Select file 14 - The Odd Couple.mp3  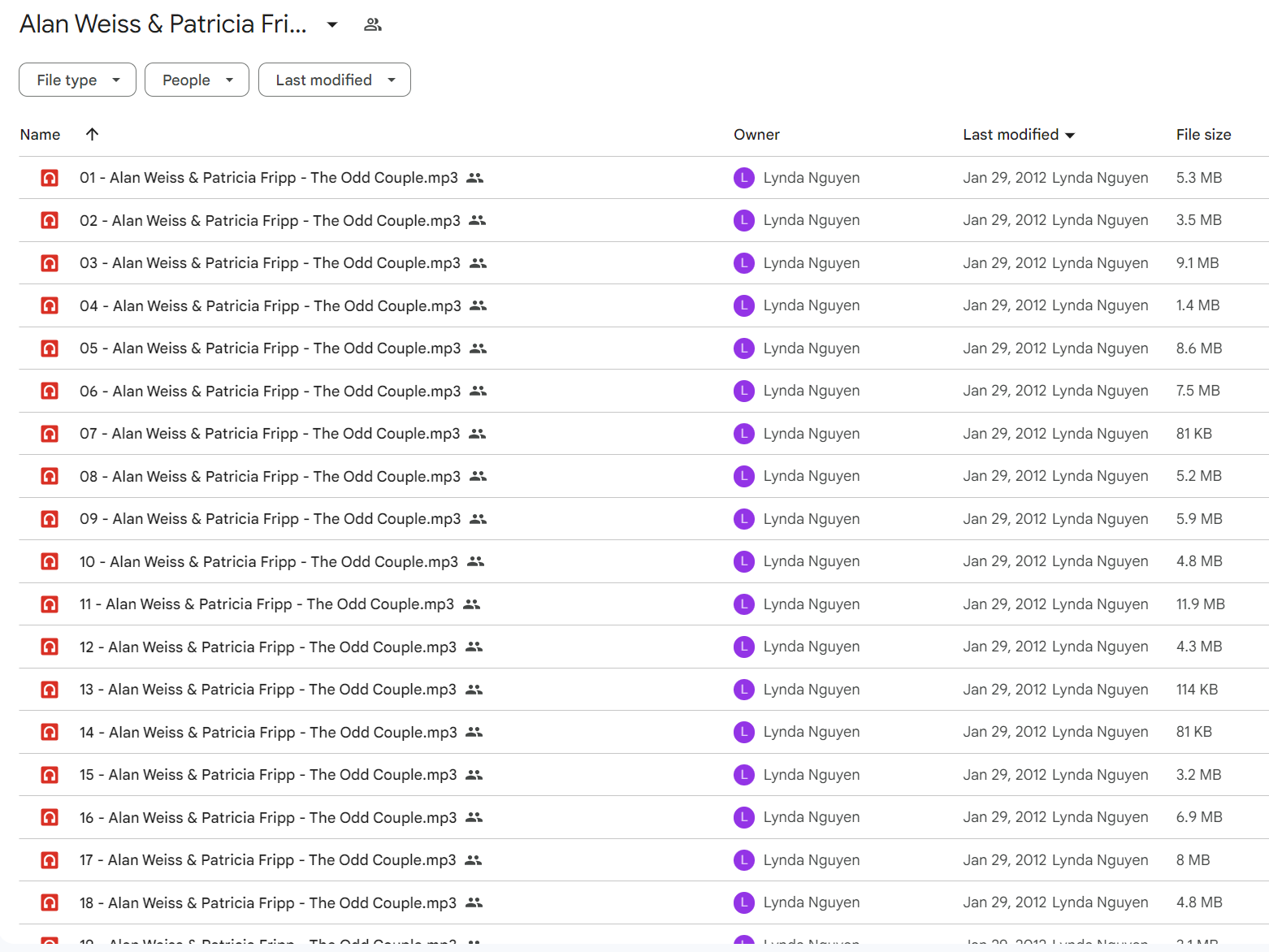click(268, 732)
